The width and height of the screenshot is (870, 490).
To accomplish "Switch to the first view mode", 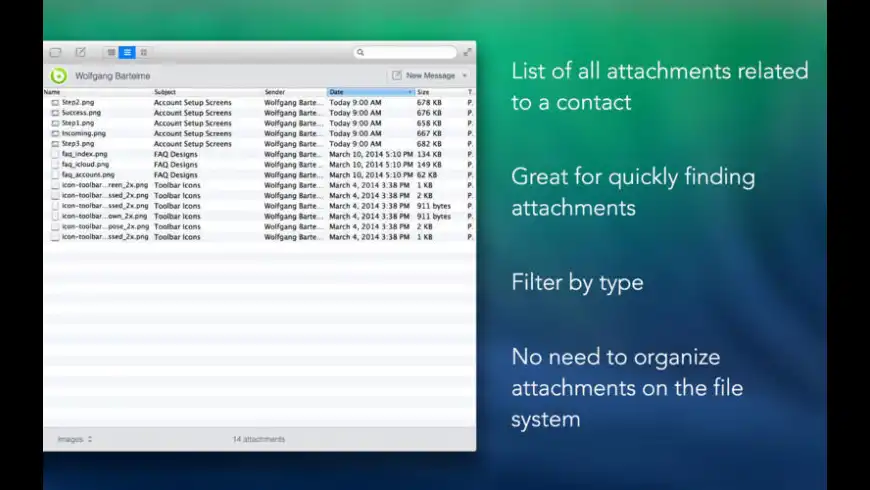I will click(x=111, y=52).
